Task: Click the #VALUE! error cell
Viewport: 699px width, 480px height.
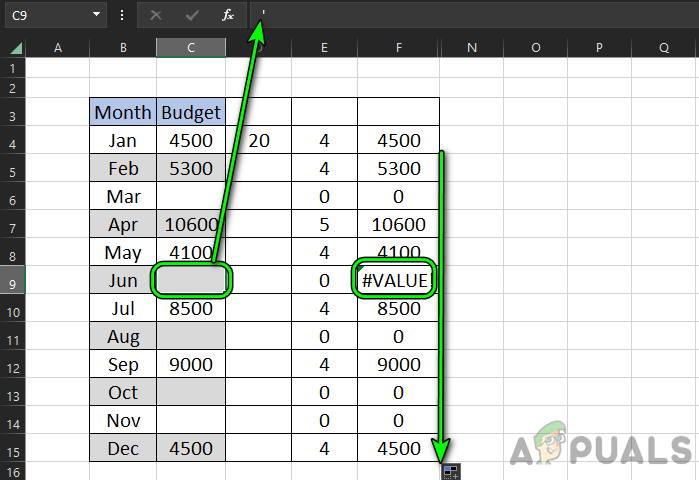Action: (398, 280)
